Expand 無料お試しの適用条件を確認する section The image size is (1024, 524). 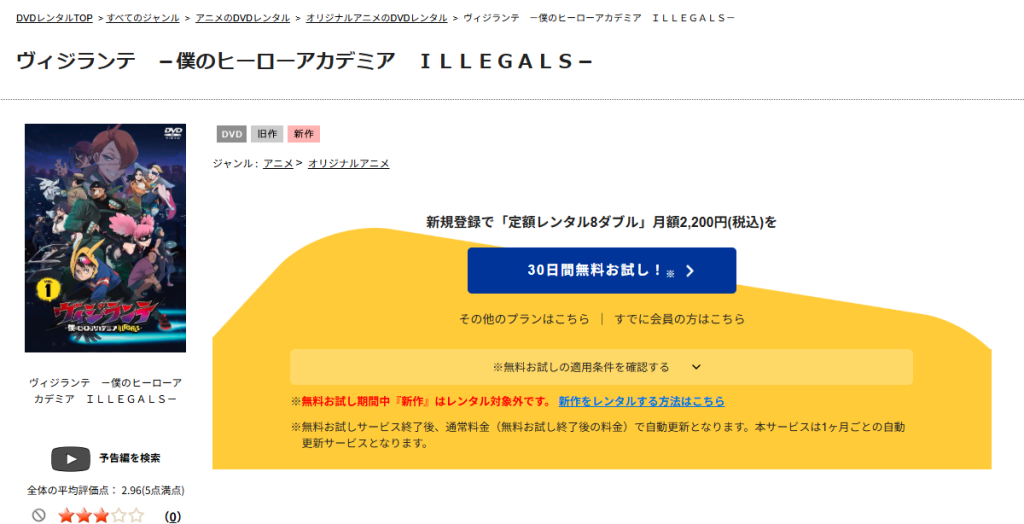(601, 367)
